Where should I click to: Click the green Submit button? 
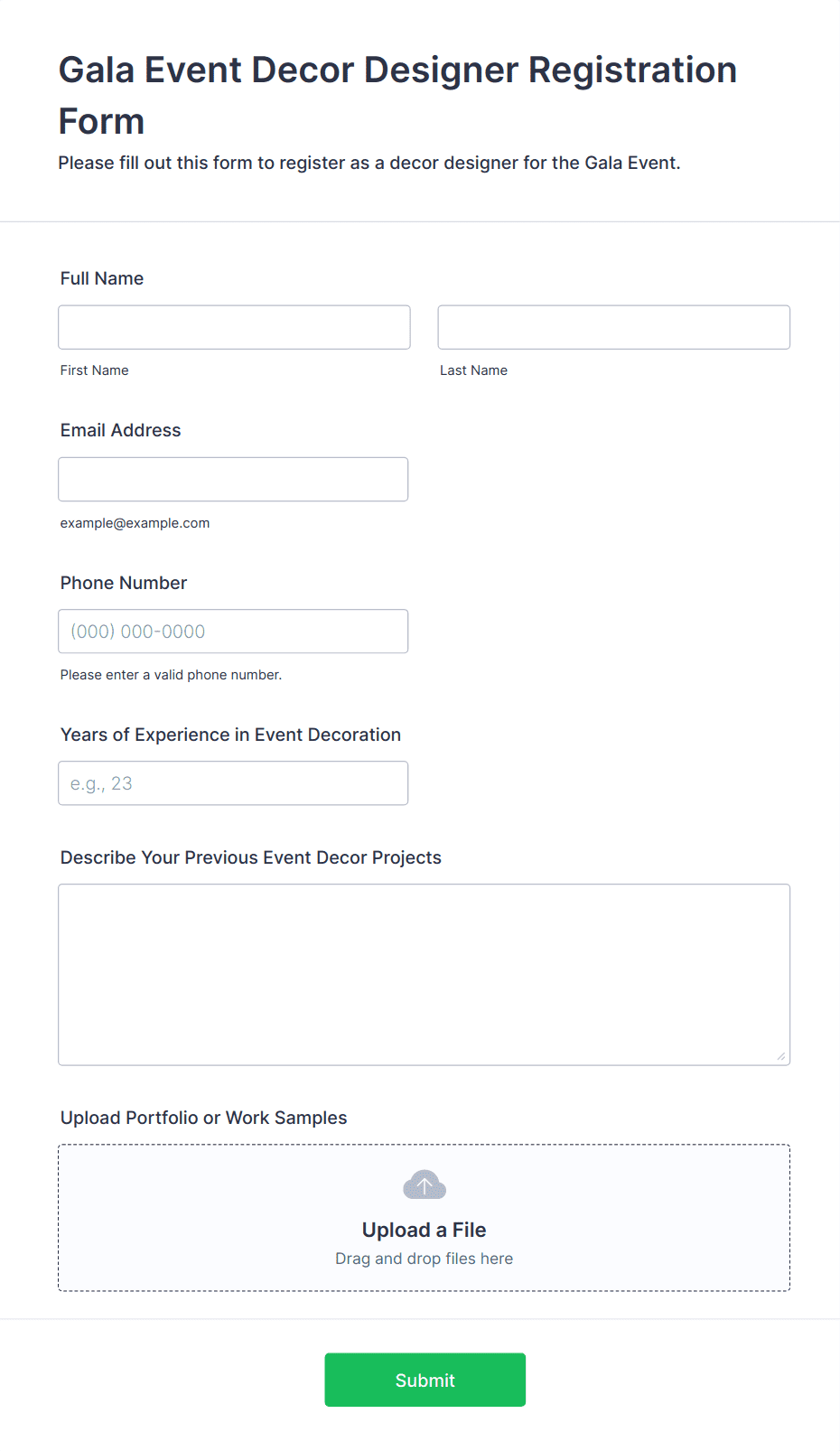[425, 1380]
